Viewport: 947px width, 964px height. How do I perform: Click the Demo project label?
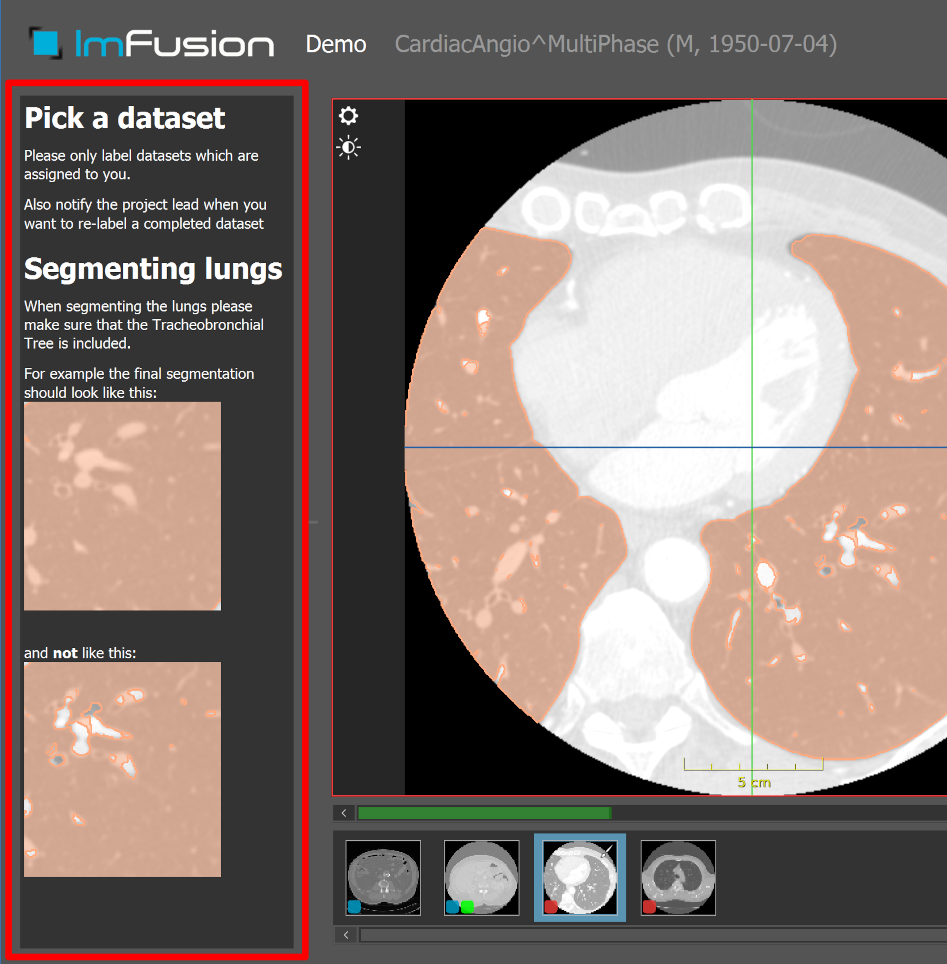336,44
